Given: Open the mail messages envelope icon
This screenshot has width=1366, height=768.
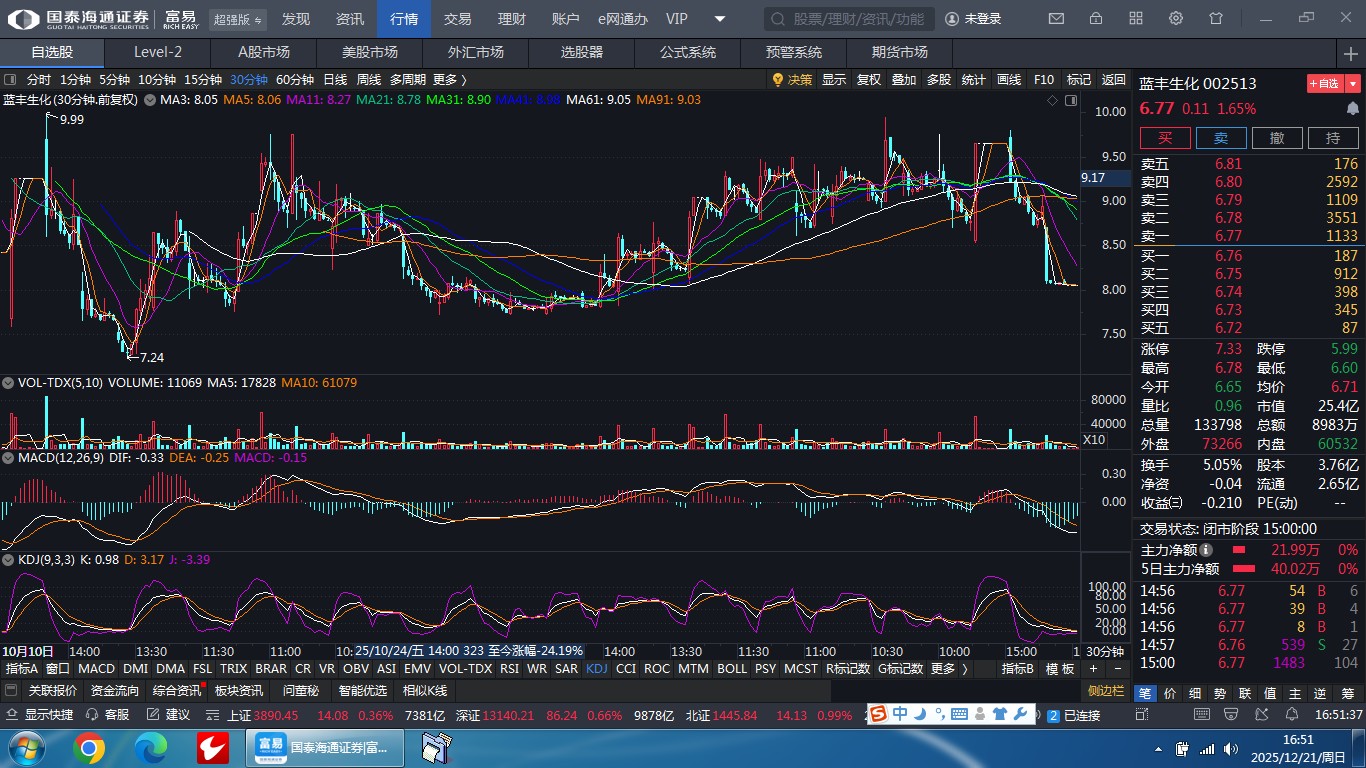Looking at the screenshot, I should coord(1056,19).
